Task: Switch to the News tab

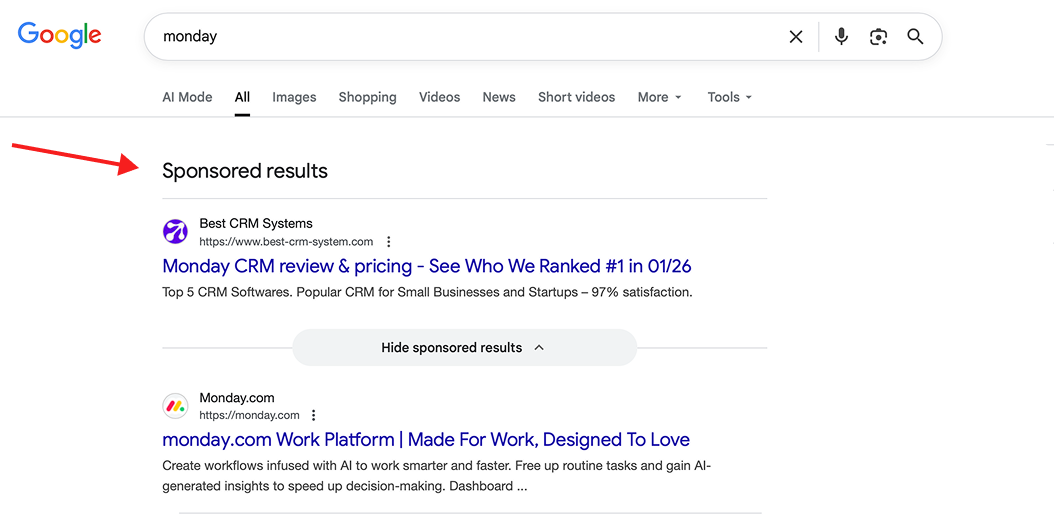Action: coord(499,97)
